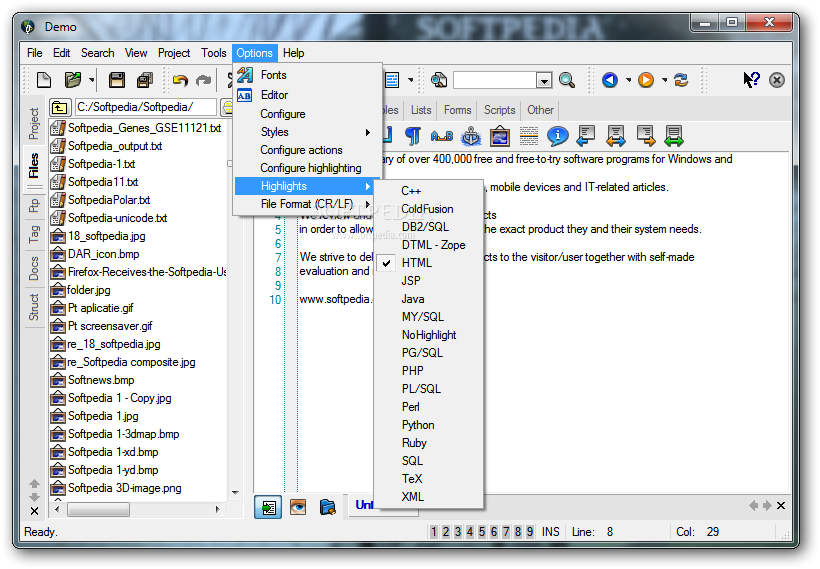
Task: Open dropdown arrow next to Open folder icon
Action: (92, 80)
